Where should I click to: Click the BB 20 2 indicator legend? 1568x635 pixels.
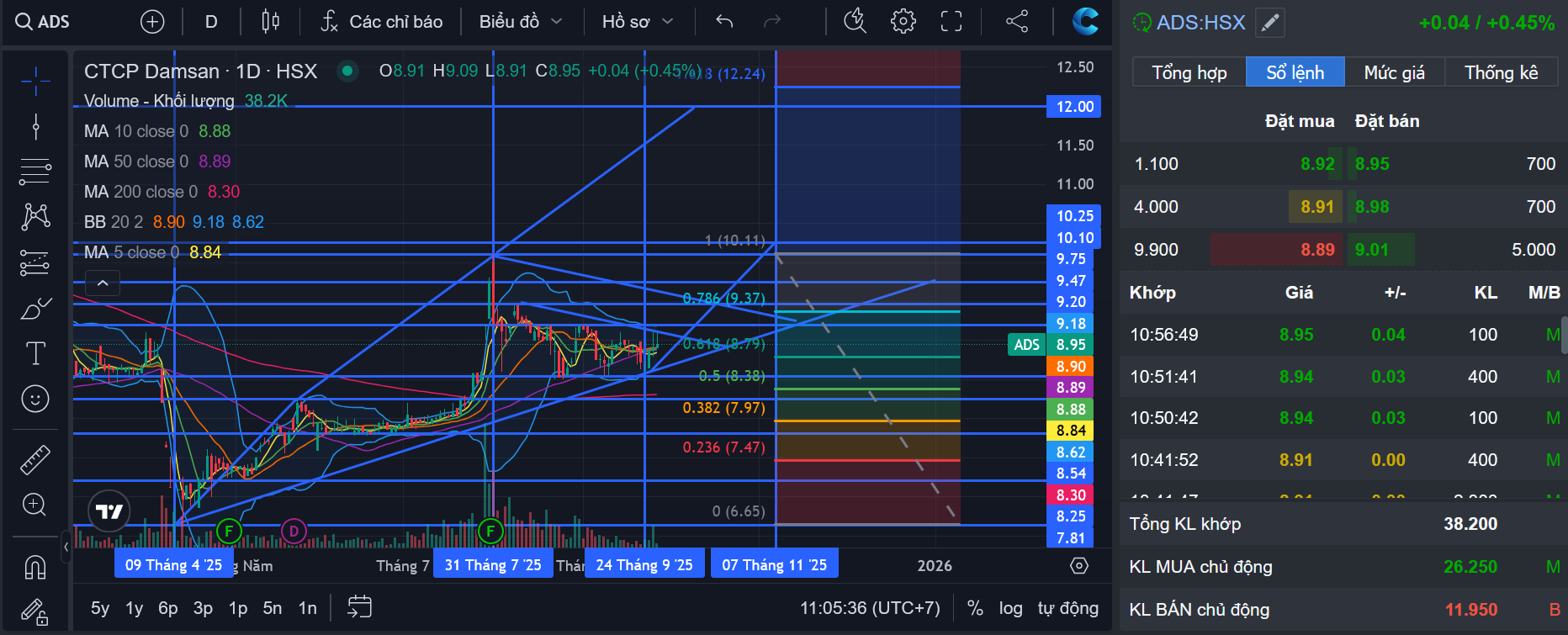pos(174,222)
